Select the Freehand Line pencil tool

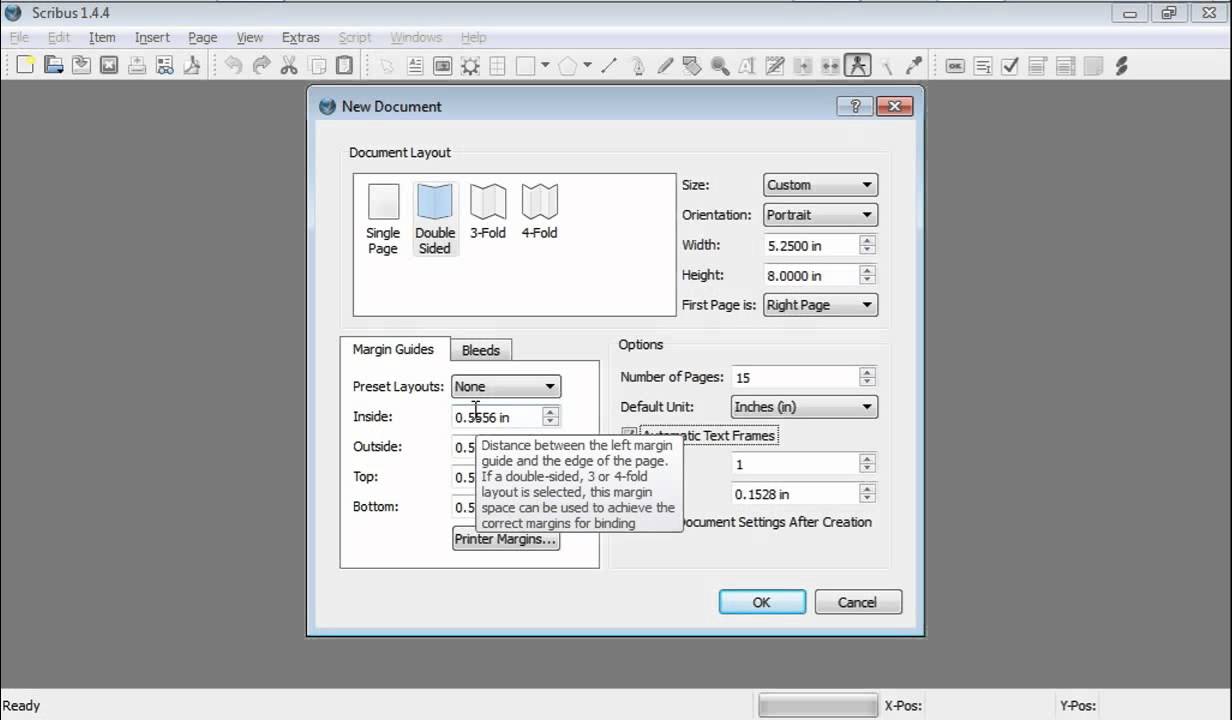click(665, 65)
